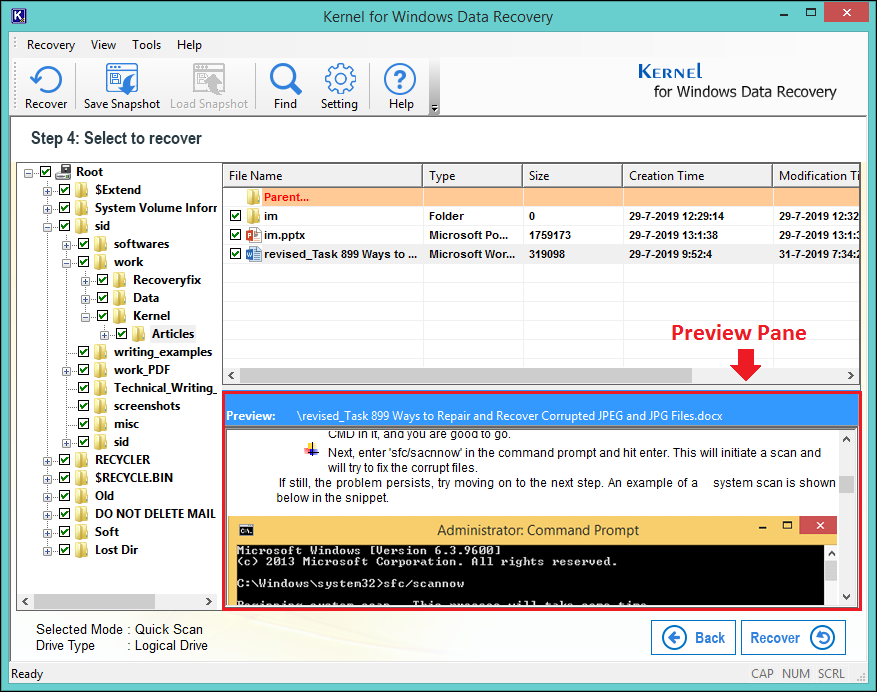The image size is (877, 692).
Task: Click the Old folder icon
Action: pyautogui.click(x=82, y=496)
